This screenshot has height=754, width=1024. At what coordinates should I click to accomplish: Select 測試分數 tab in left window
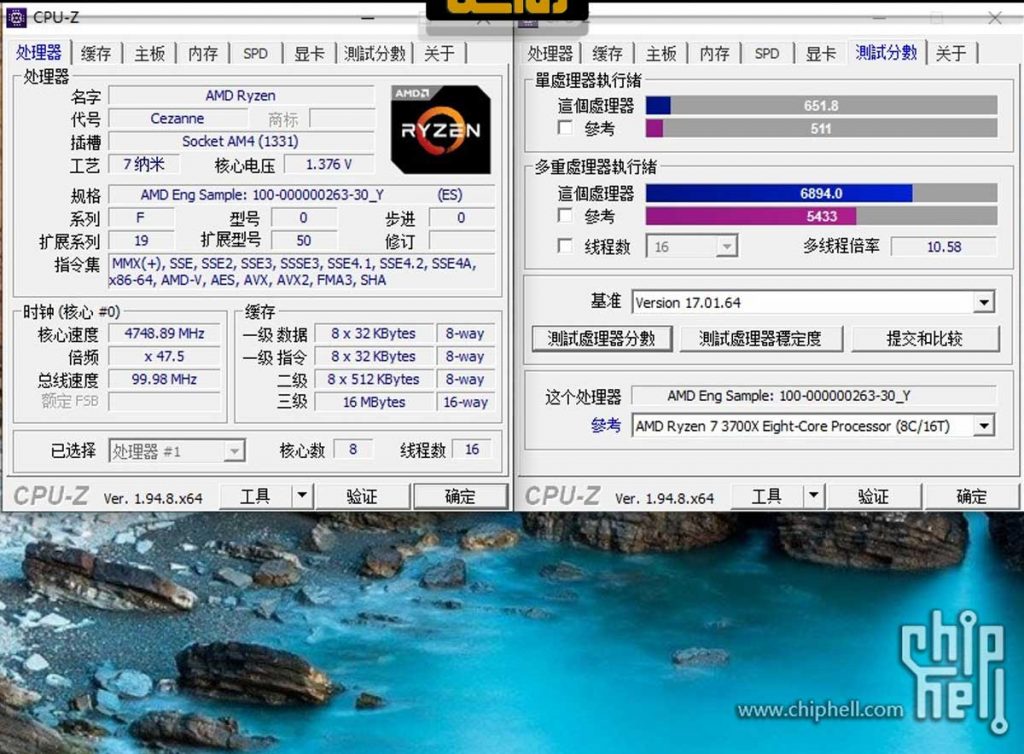(x=375, y=54)
